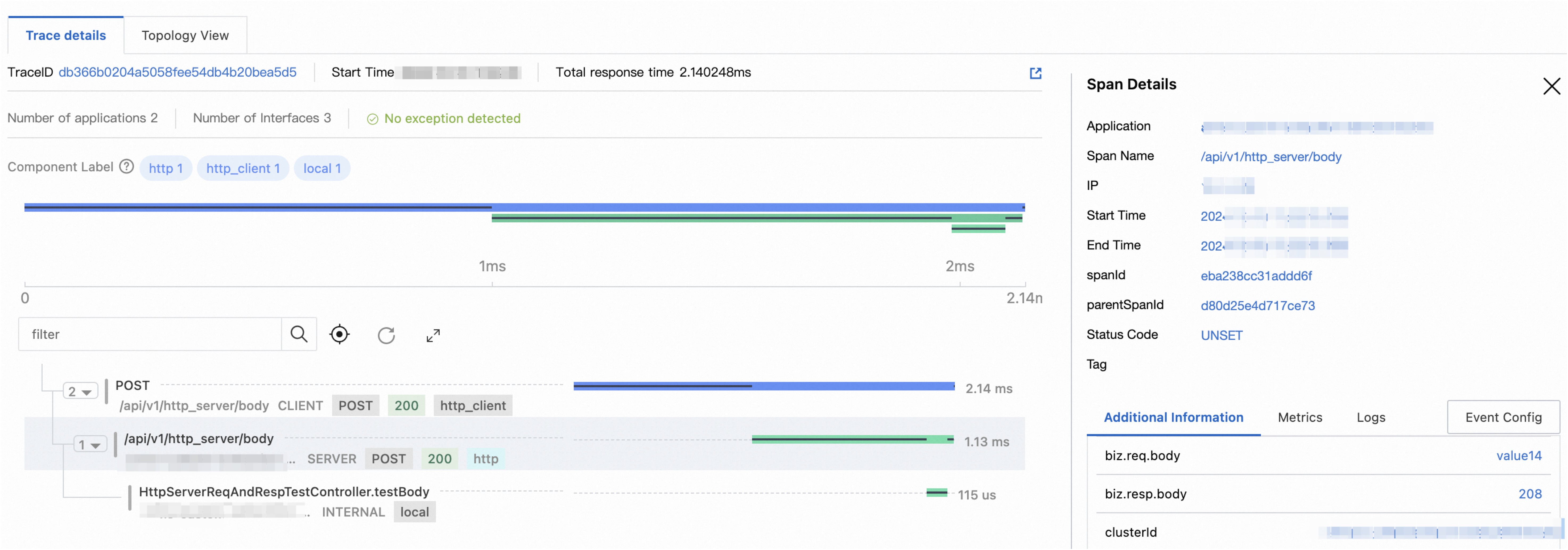Click the TraceID link db366b02...
The height and width of the screenshot is (550, 1568).
pos(177,72)
